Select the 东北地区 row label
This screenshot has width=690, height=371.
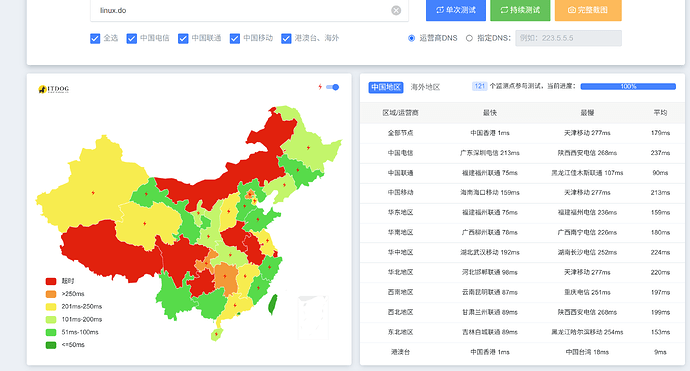(x=400, y=332)
